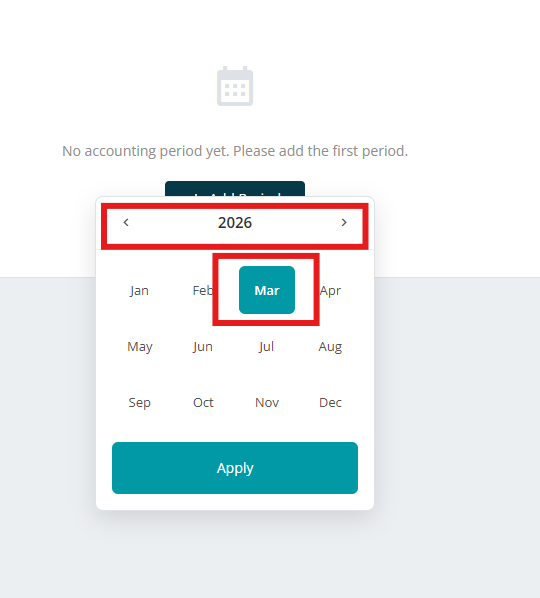Select Aug month
This screenshot has height=598, width=540.
tap(330, 347)
